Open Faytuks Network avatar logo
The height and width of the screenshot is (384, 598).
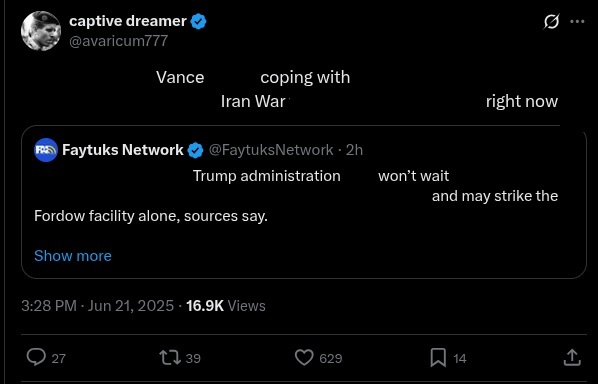coord(46,150)
